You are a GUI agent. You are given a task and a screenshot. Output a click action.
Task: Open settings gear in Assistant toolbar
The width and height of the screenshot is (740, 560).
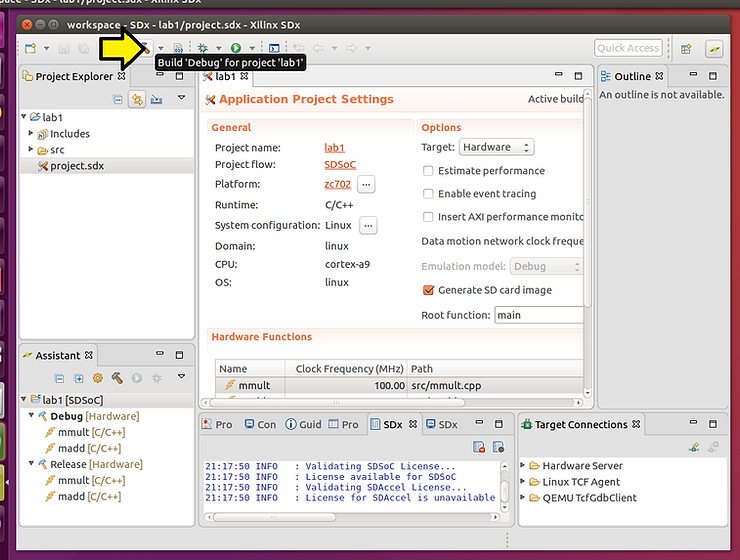tap(98, 378)
